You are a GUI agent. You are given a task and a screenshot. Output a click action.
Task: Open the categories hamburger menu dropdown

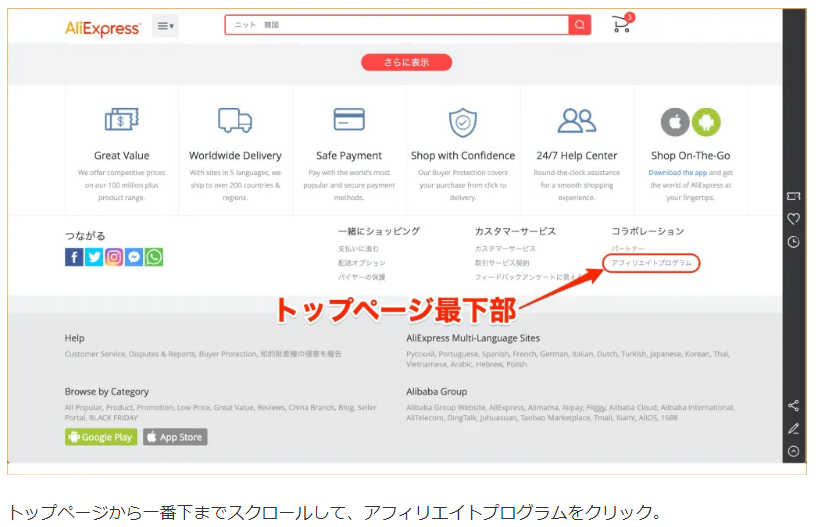click(x=165, y=26)
